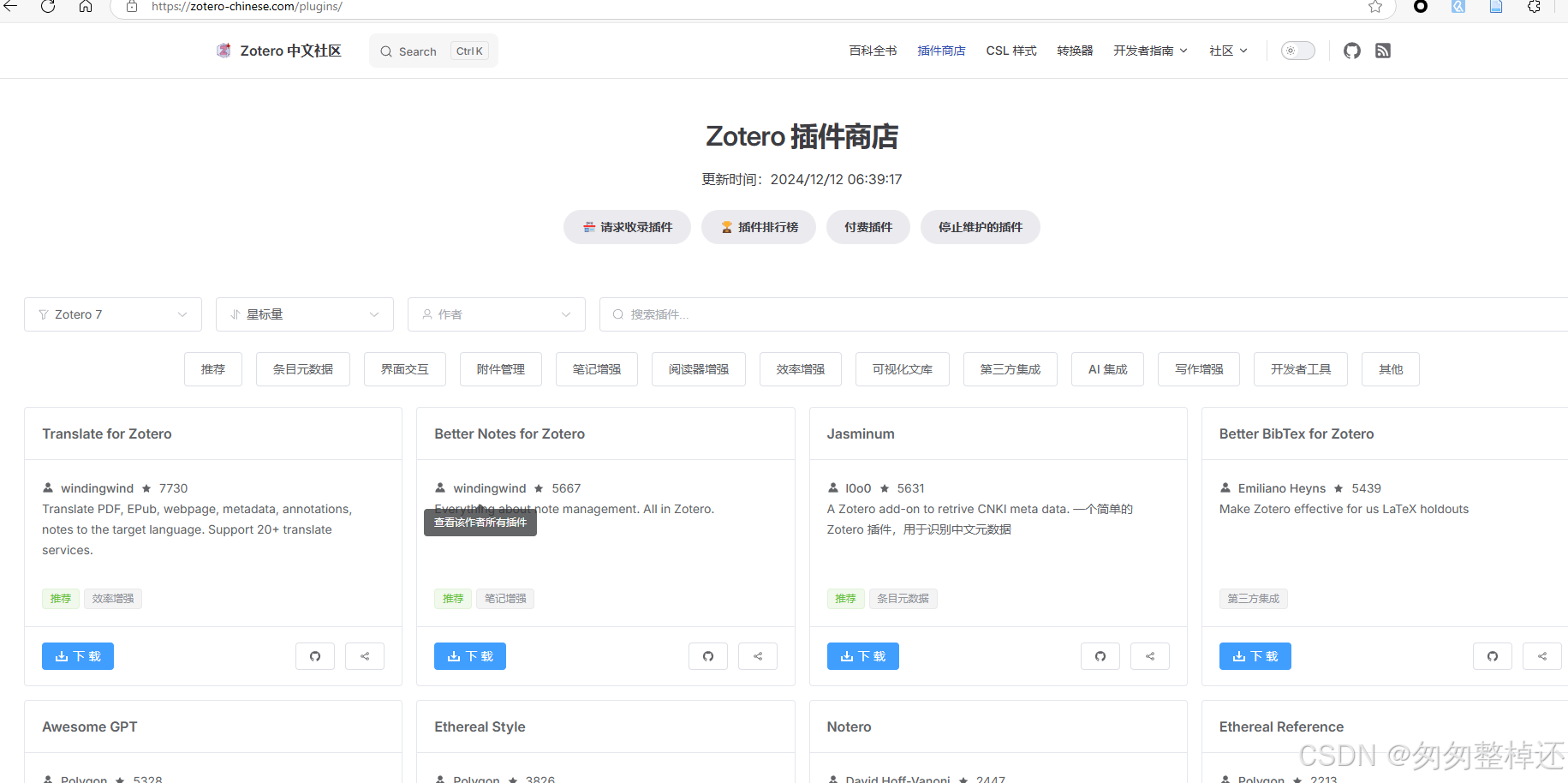Open the 星标量 sort dropdown
Viewport: 1568px width, 783px height.
pos(305,314)
